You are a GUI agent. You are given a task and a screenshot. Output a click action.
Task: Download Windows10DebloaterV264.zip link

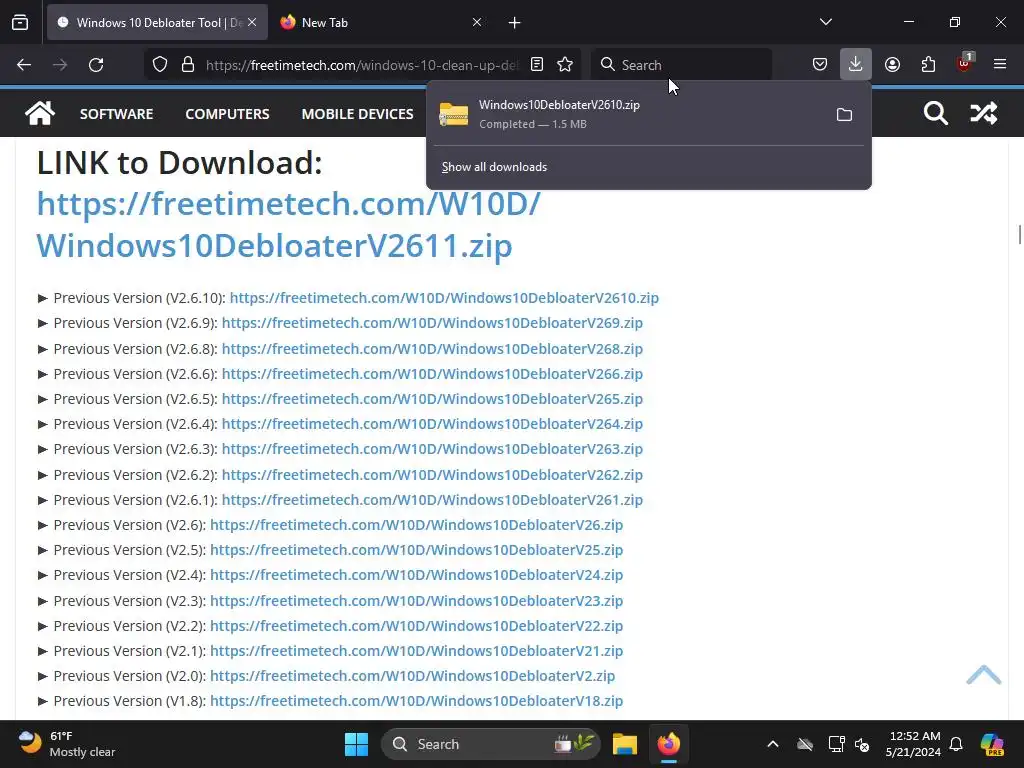432,424
